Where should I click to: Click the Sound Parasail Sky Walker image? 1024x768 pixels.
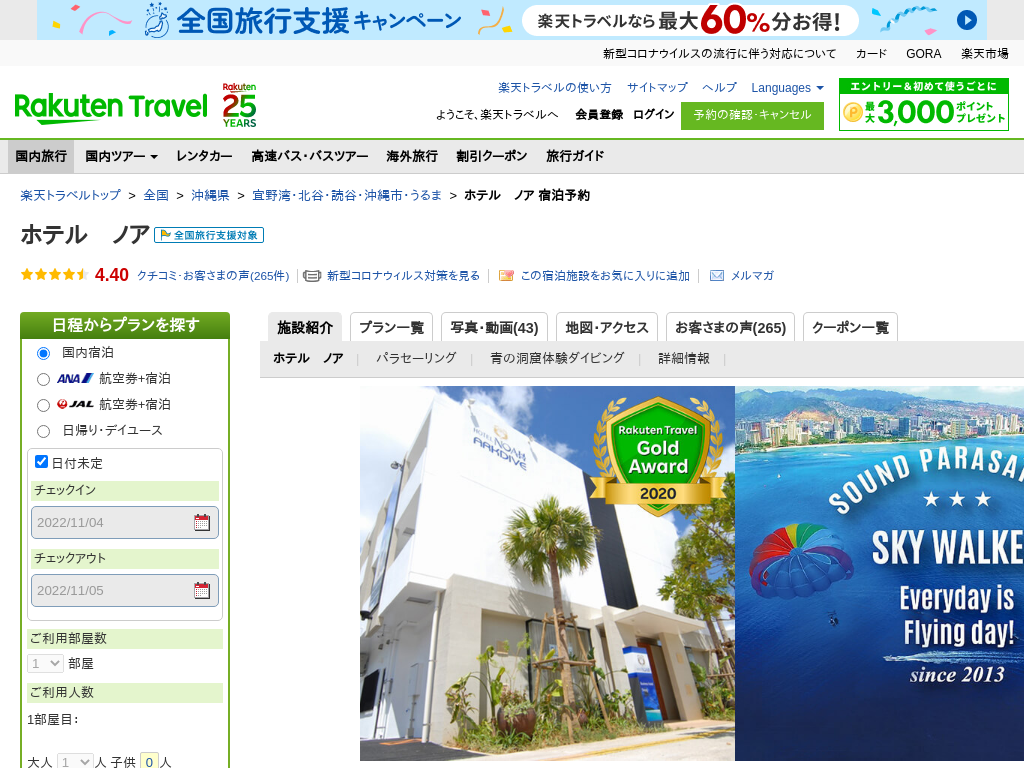(879, 573)
